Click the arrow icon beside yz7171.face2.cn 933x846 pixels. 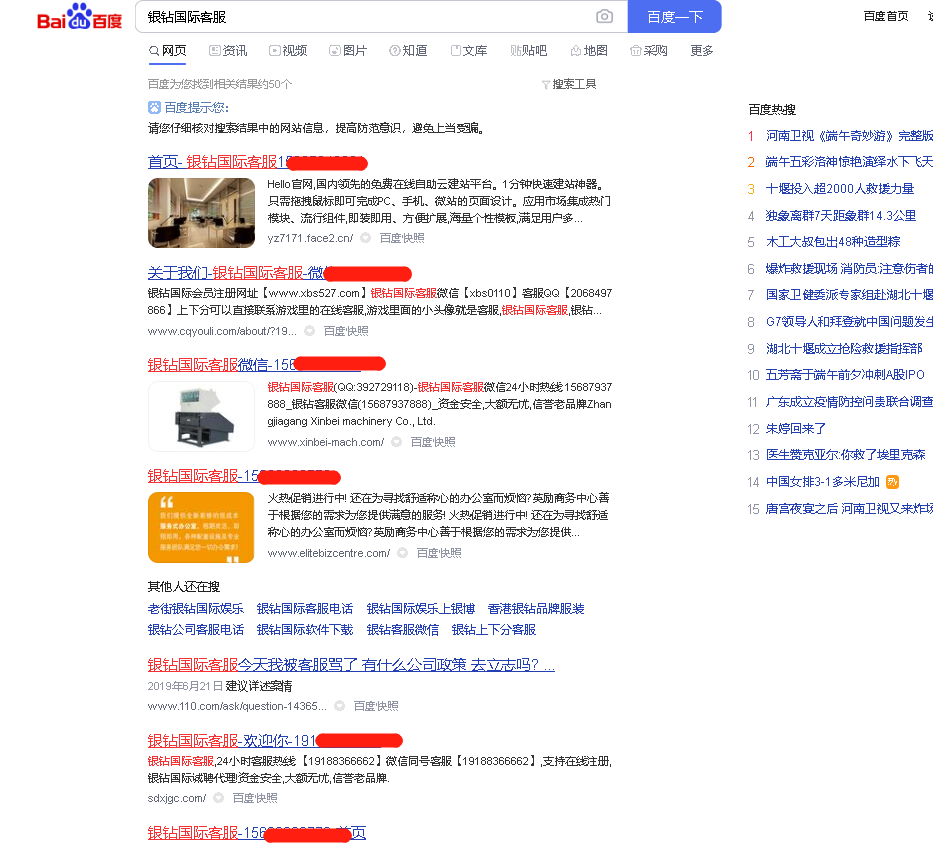coord(366,238)
